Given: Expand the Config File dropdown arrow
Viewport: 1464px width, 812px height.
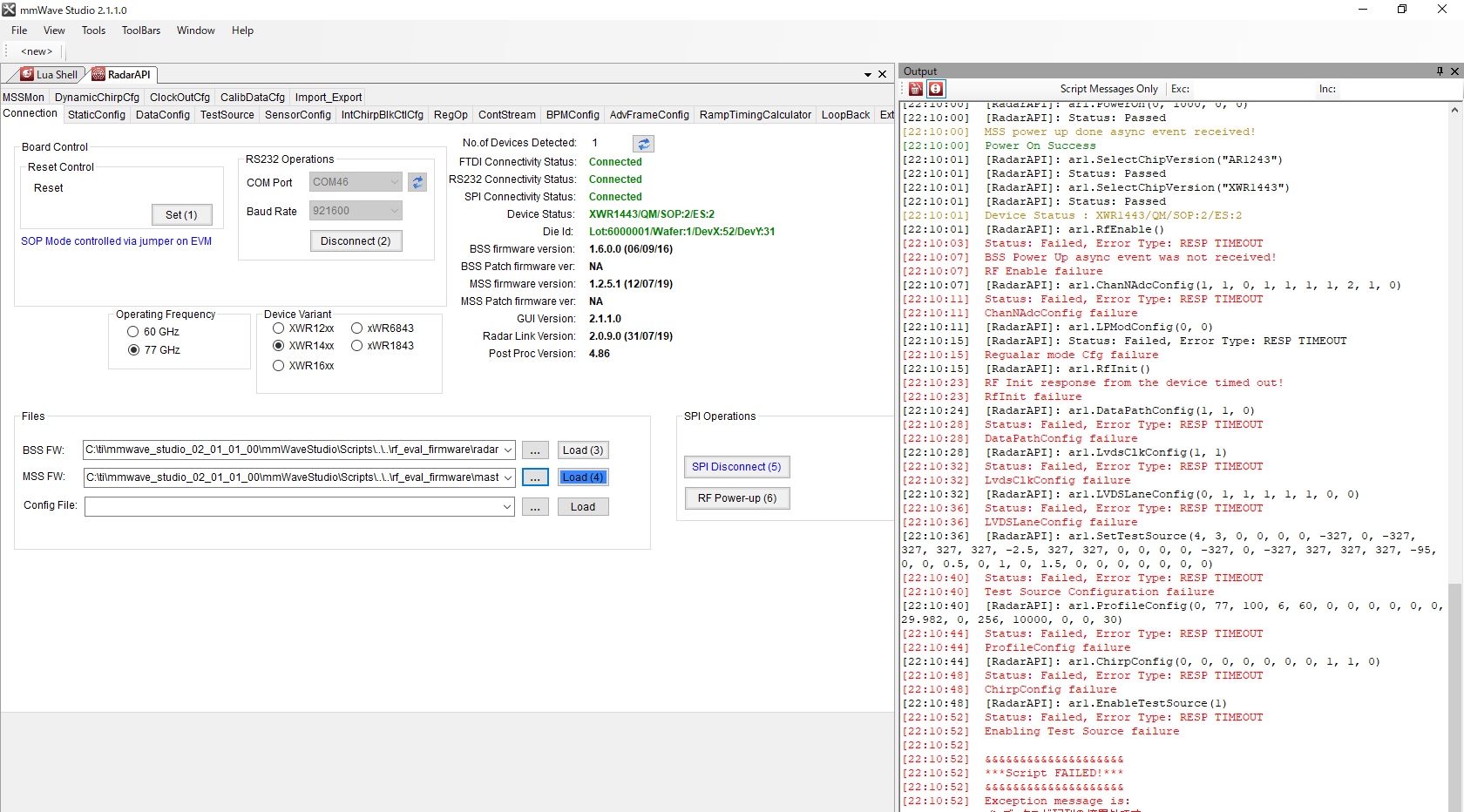Looking at the screenshot, I should pyautogui.click(x=508, y=506).
